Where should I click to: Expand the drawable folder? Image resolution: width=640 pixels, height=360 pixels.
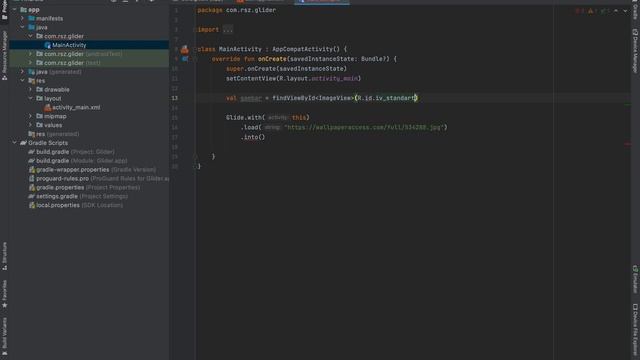point(31,89)
